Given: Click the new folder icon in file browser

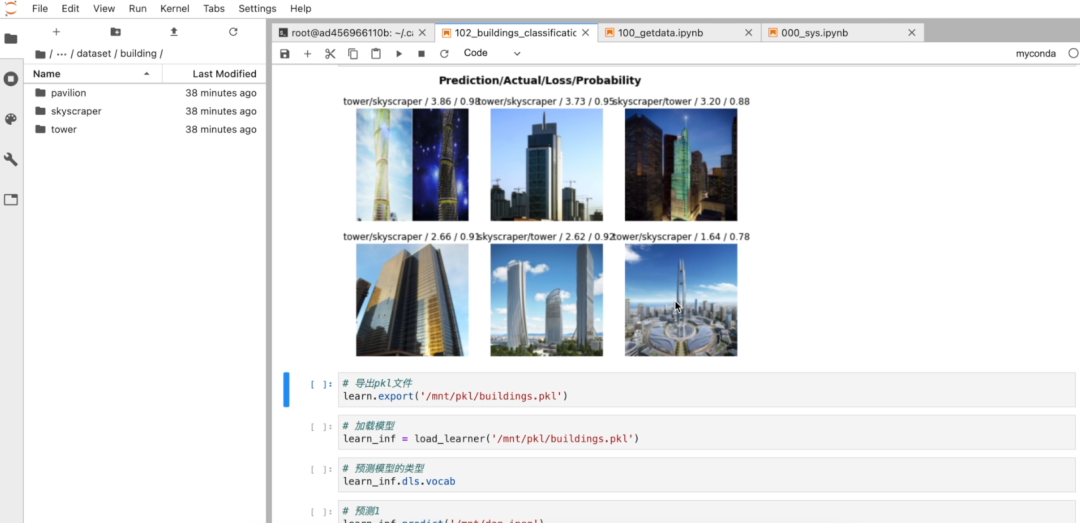Looking at the screenshot, I should coord(115,32).
